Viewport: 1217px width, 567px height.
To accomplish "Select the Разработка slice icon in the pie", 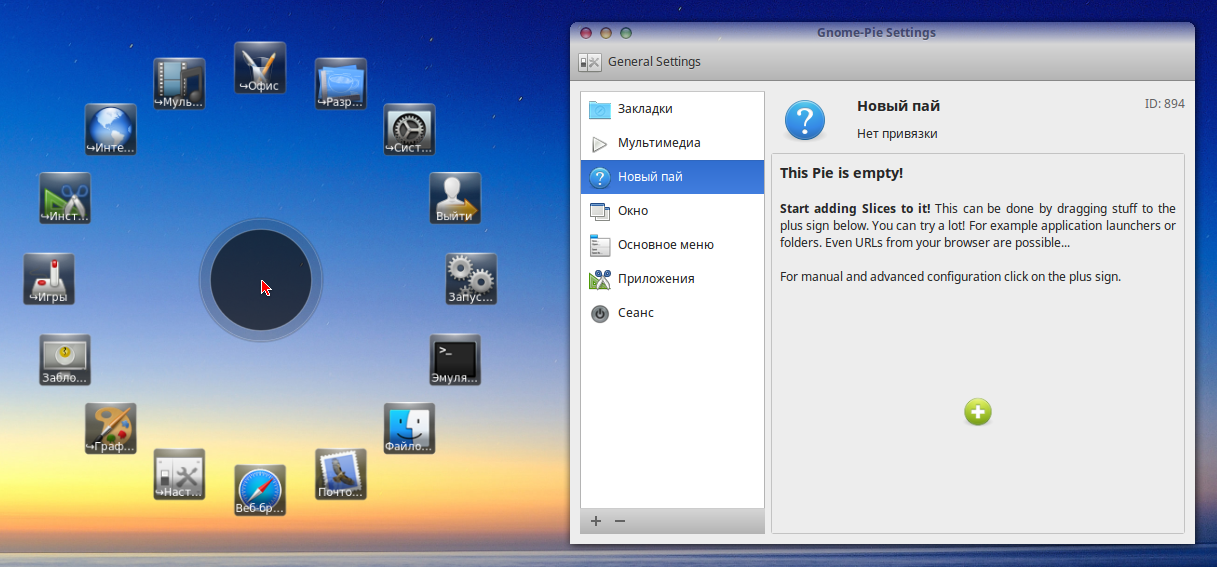I will [x=341, y=83].
